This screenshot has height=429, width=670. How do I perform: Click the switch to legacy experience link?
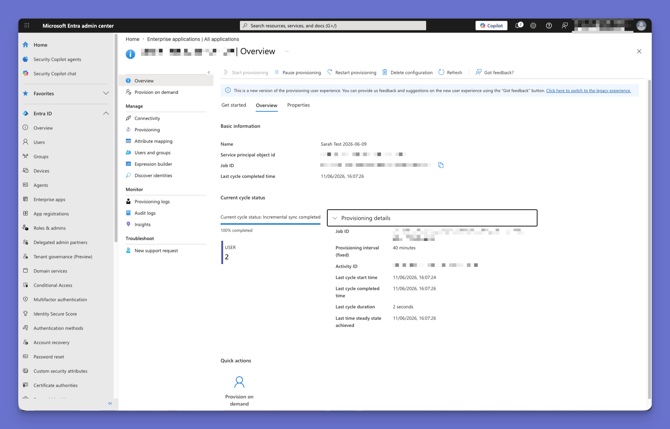coord(588,91)
